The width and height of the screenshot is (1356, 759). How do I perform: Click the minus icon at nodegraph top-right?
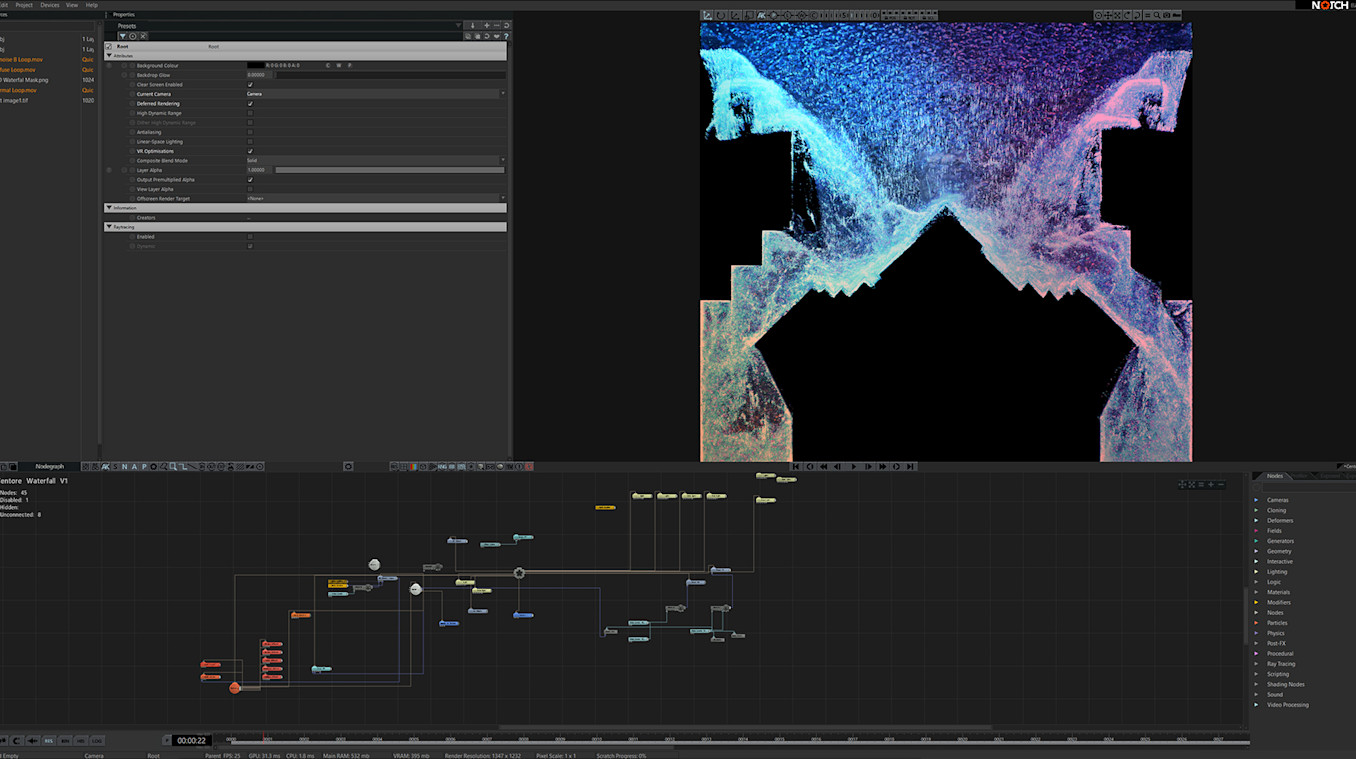(x=1221, y=484)
